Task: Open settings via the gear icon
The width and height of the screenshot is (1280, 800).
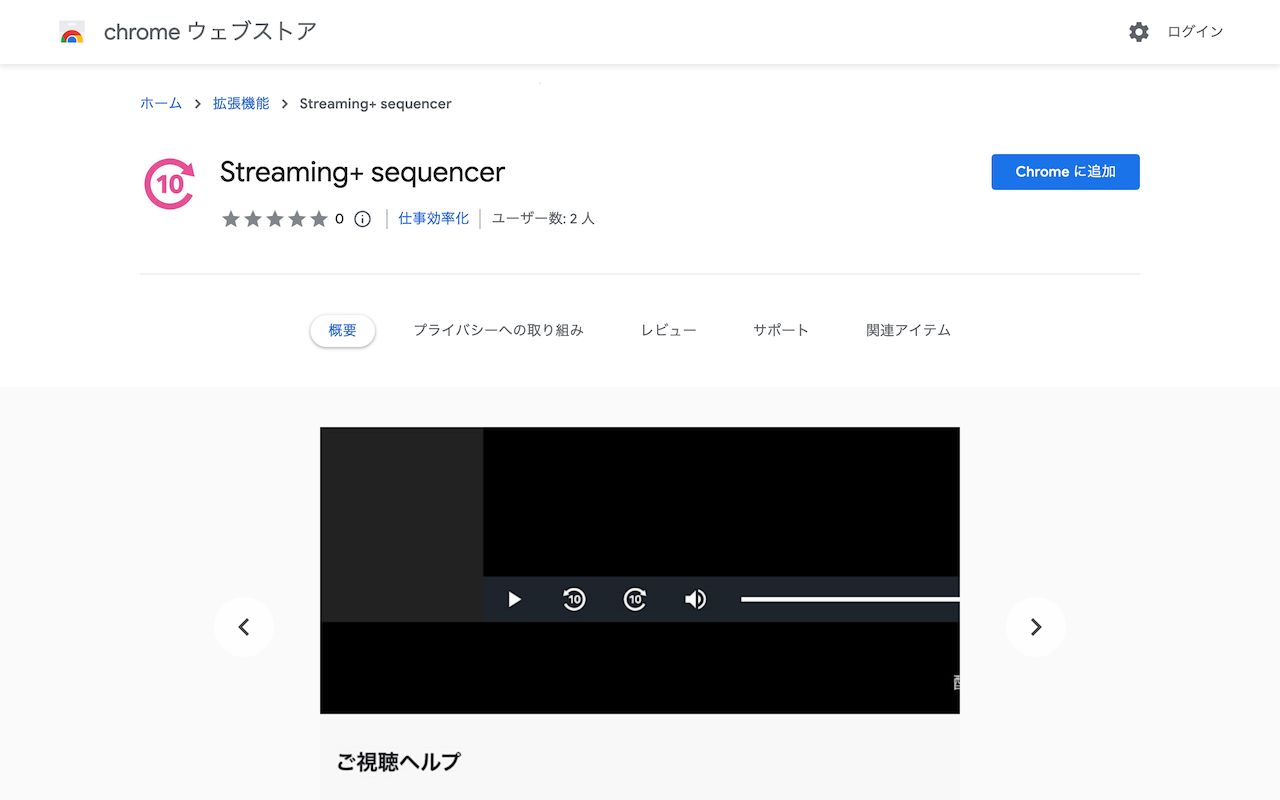Action: (1139, 32)
